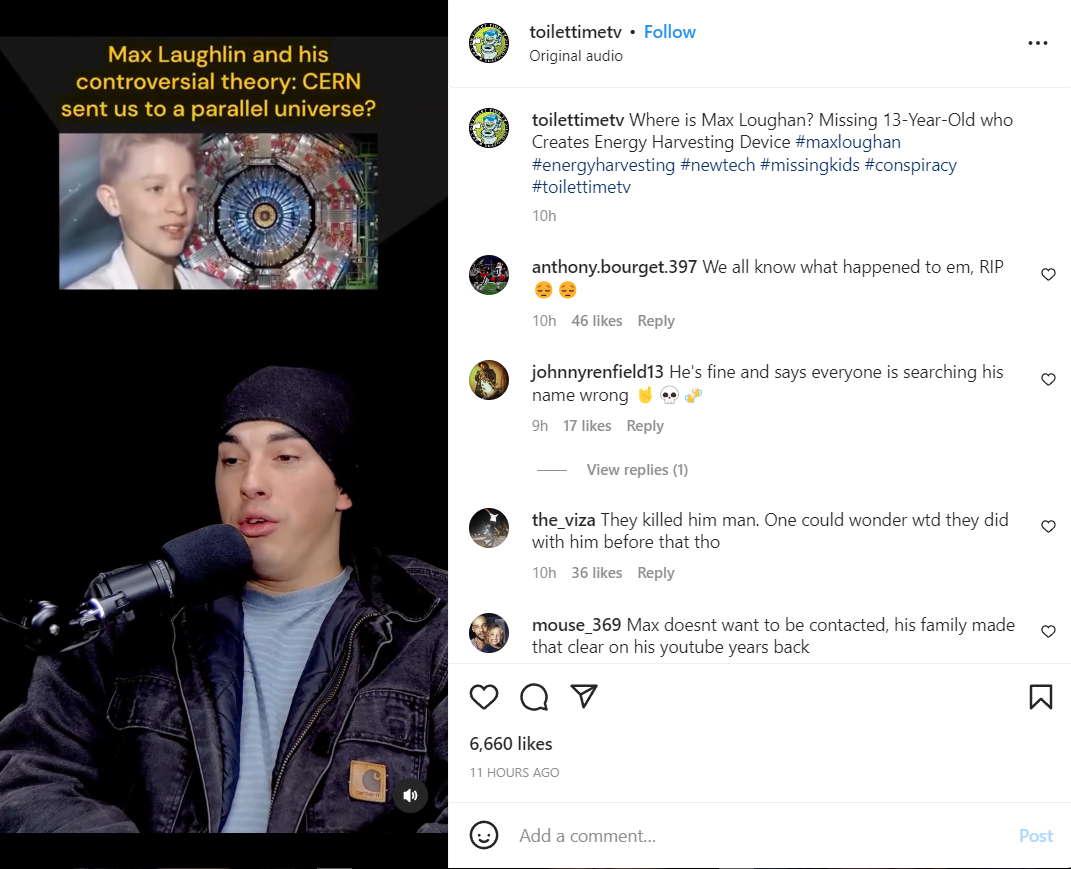
Task: Open toilettimetv profile picture in header
Action: click(489, 43)
